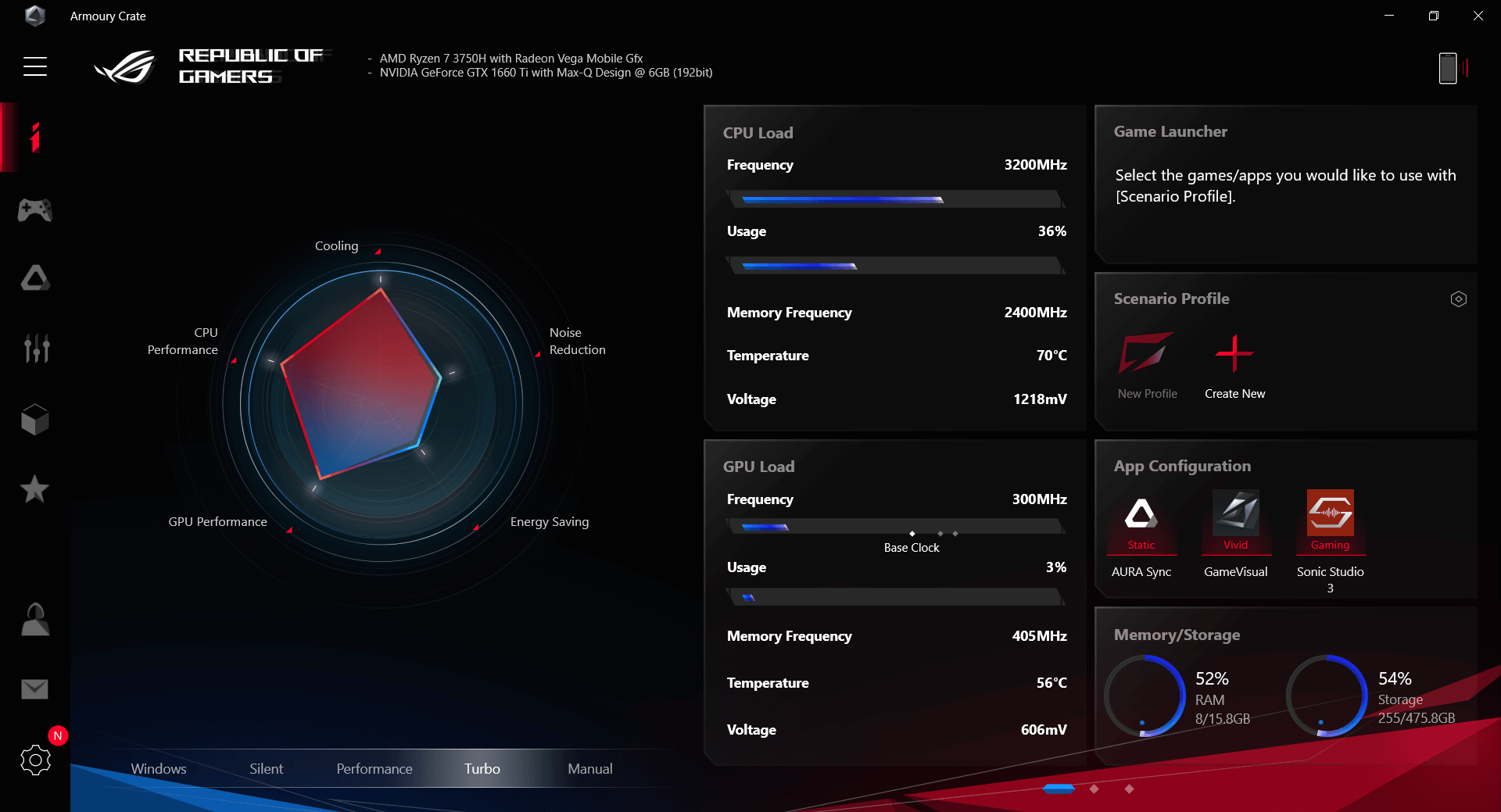Click the CPU Performance radar label
The width and height of the screenshot is (1501, 812).
tap(183, 341)
